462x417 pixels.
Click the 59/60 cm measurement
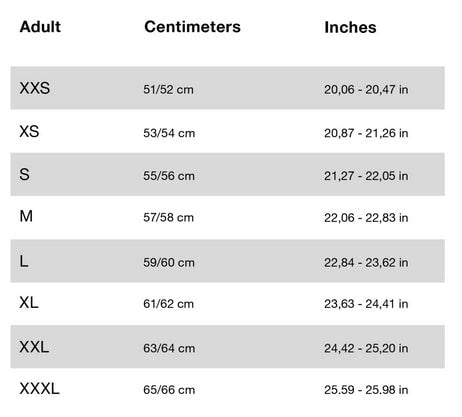coord(169,263)
